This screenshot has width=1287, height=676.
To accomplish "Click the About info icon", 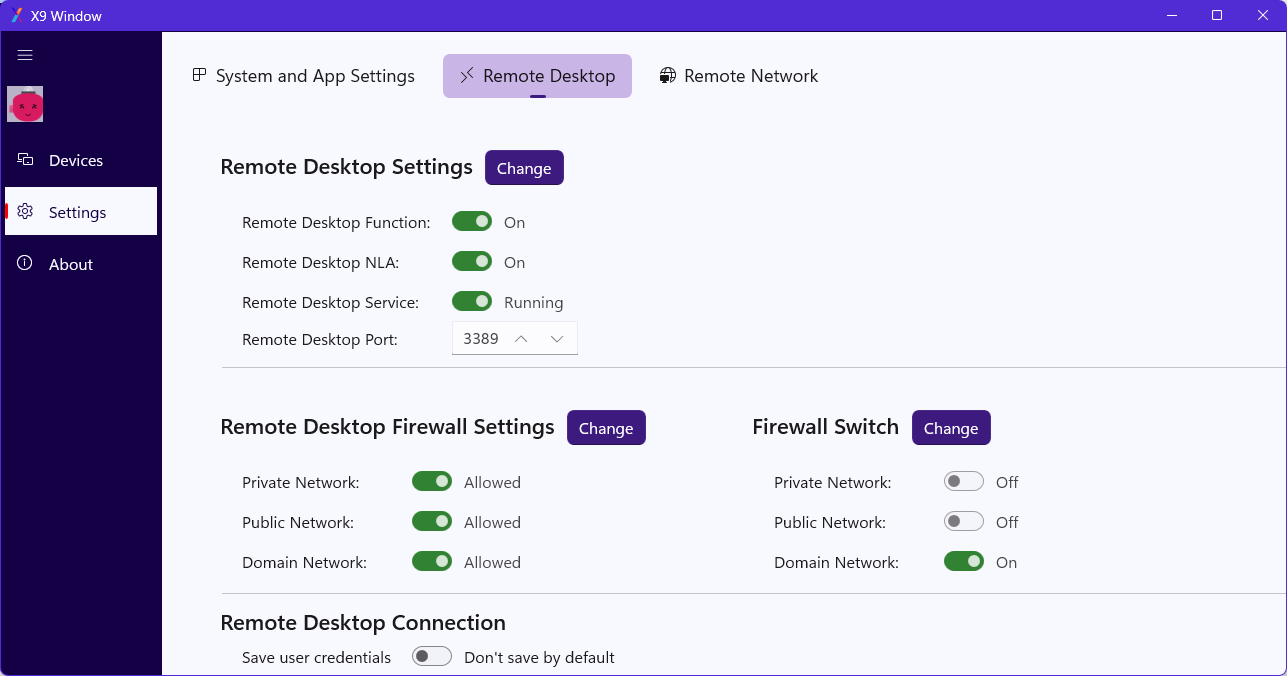I will [x=26, y=264].
